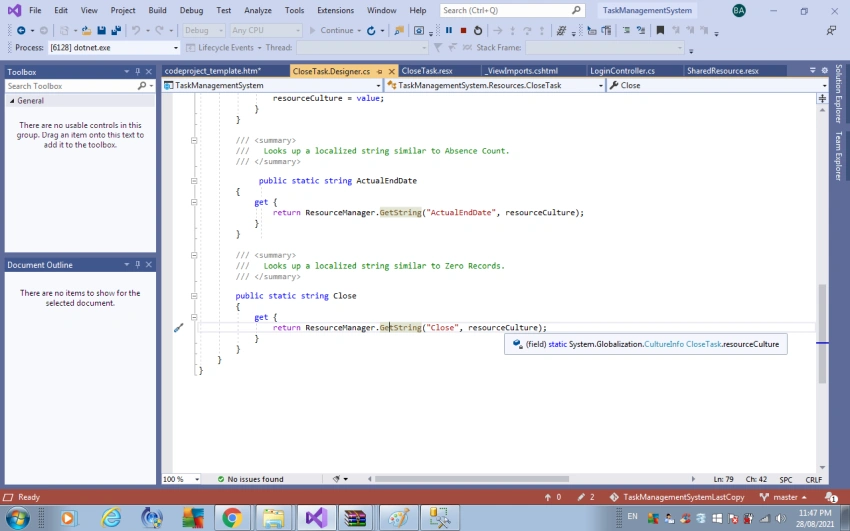Click the pending changes pencil count
Image resolution: width=850 pixels, height=531 pixels.
click(586, 497)
